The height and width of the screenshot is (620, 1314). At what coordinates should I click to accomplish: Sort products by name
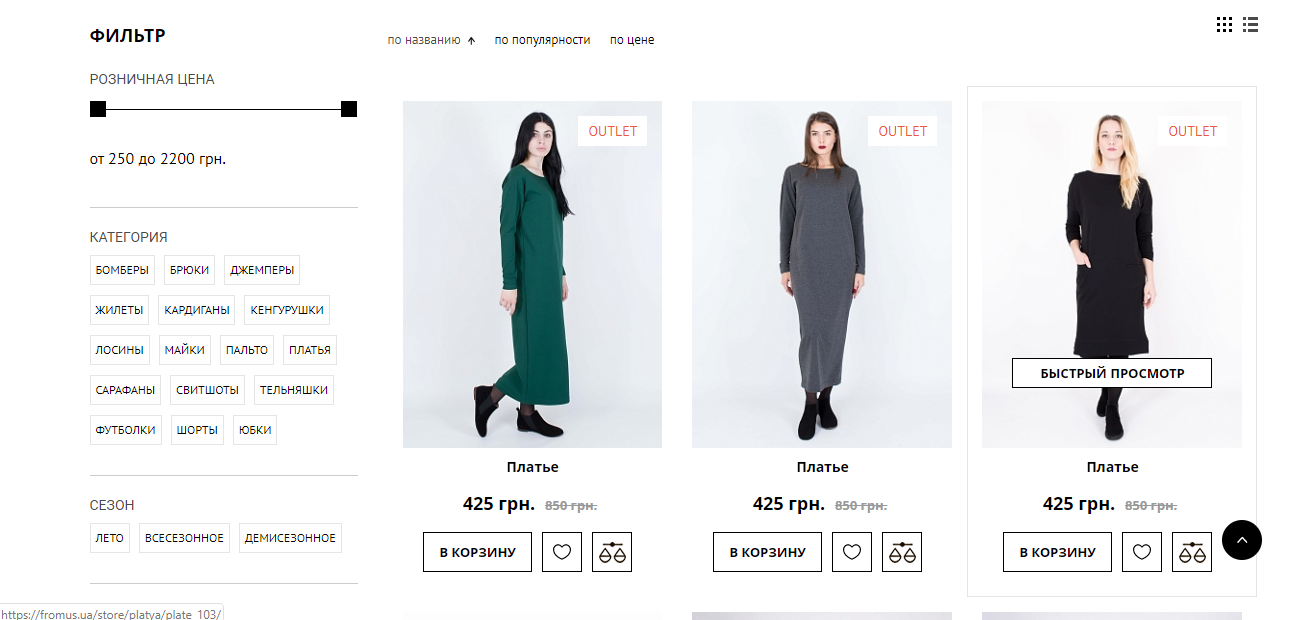pos(424,40)
